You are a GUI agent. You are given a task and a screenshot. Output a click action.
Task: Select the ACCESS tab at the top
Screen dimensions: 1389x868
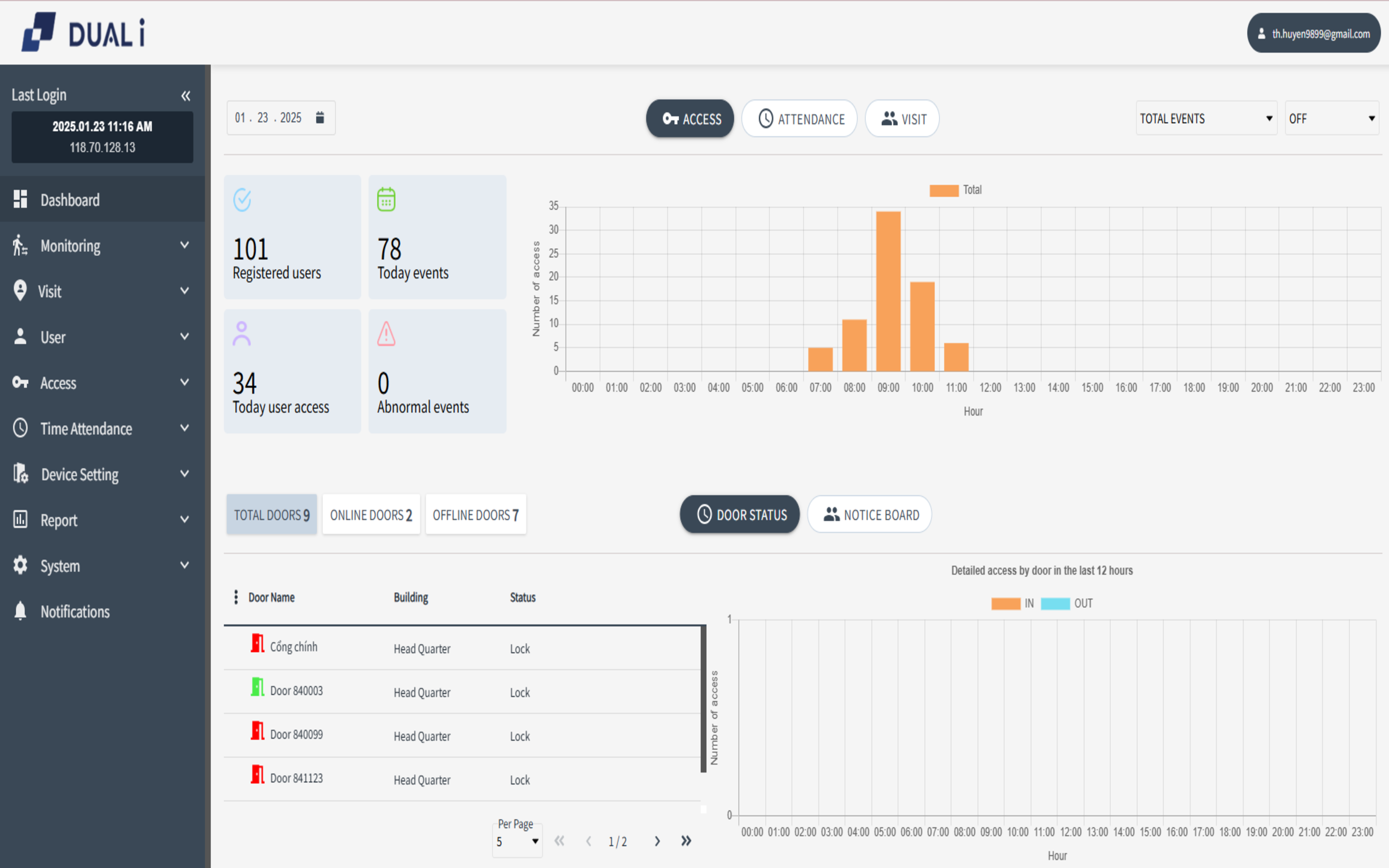tap(690, 119)
